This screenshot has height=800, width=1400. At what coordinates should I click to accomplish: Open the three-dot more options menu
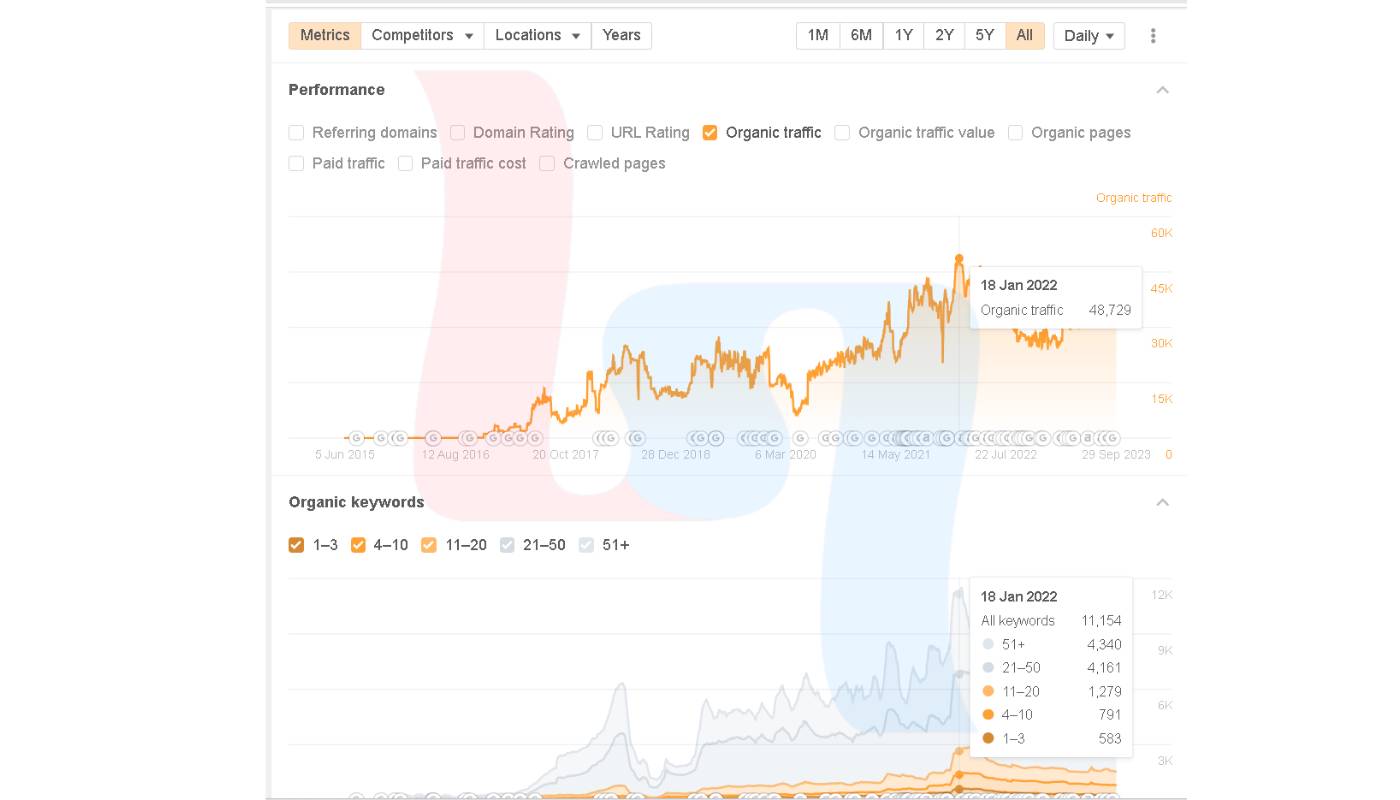pos(1153,36)
